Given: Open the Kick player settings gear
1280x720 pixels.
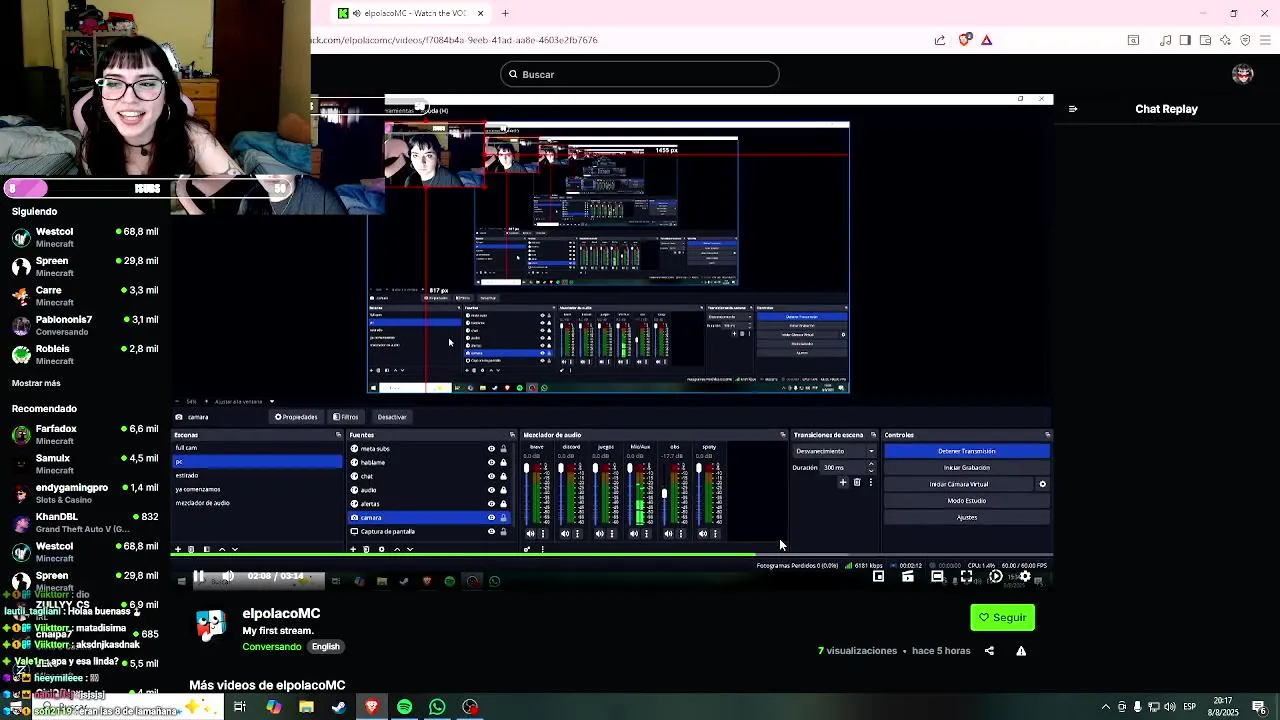Looking at the screenshot, I should [1025, 577].
